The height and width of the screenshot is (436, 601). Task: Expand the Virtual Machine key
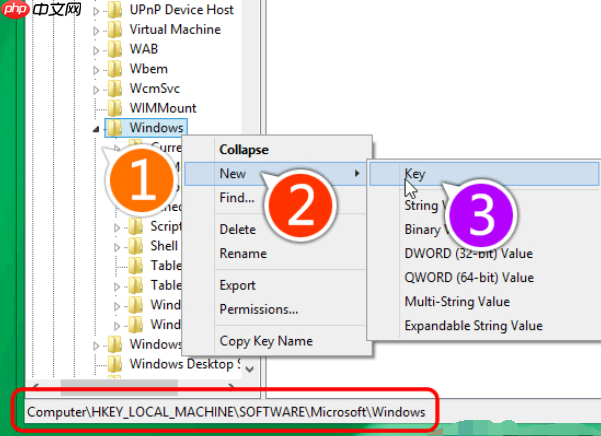tap(96, 31)
